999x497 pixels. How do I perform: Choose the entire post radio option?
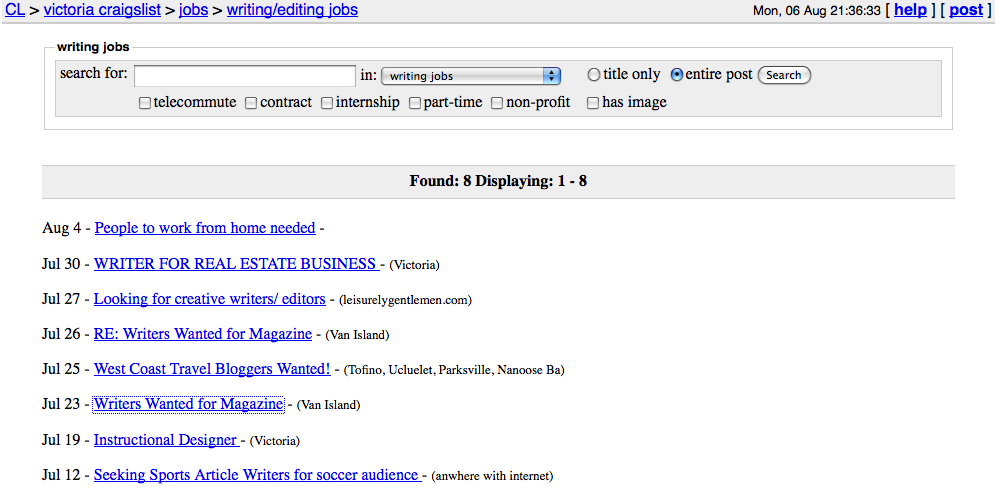(677, 75)
